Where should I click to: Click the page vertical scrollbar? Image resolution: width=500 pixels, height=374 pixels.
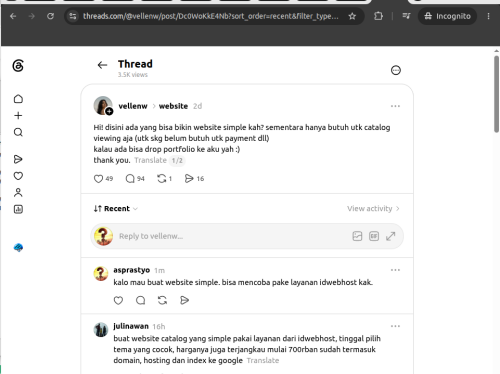[x=496, y=94]
